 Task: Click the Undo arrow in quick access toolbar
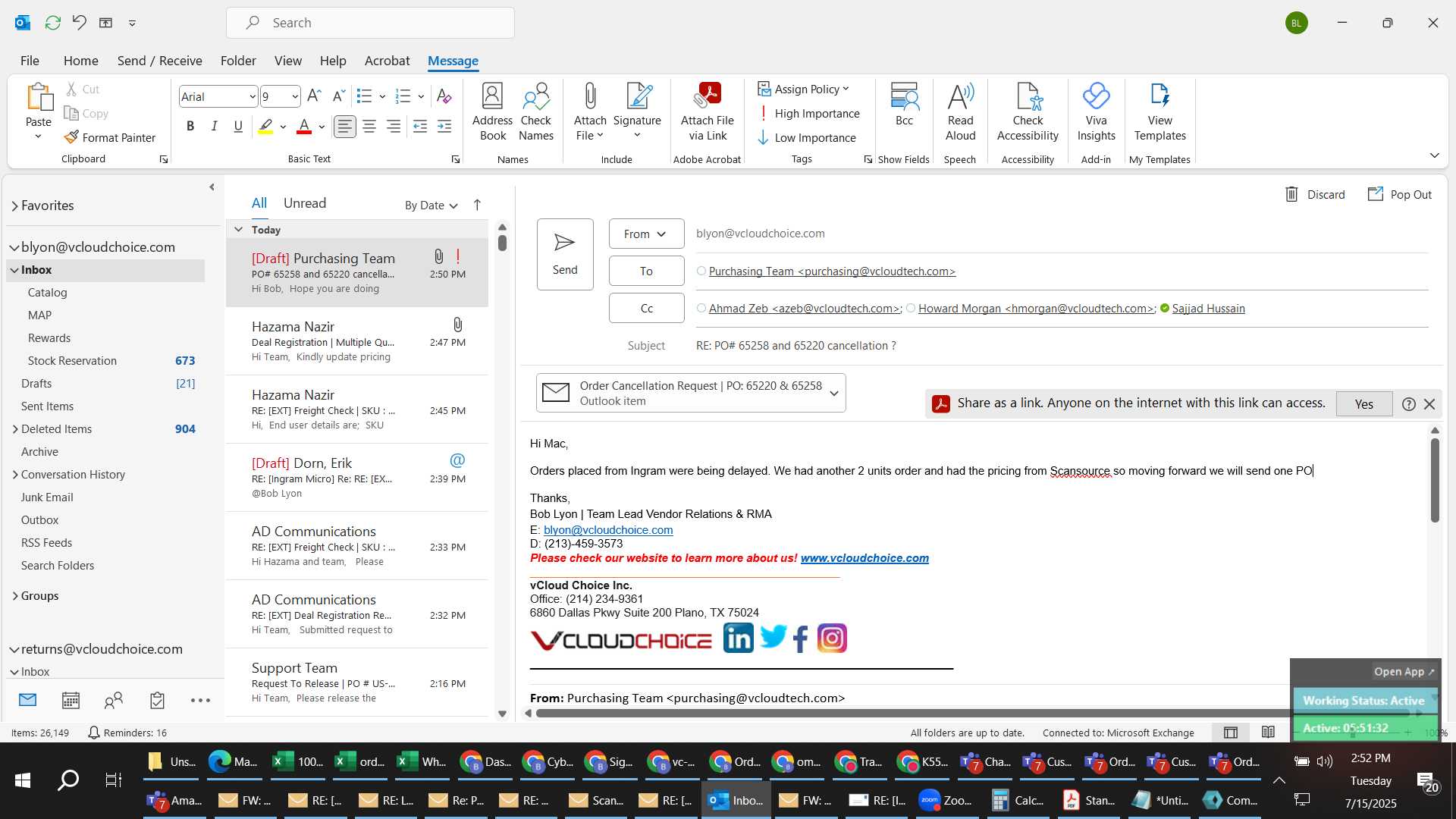(79, 23)
